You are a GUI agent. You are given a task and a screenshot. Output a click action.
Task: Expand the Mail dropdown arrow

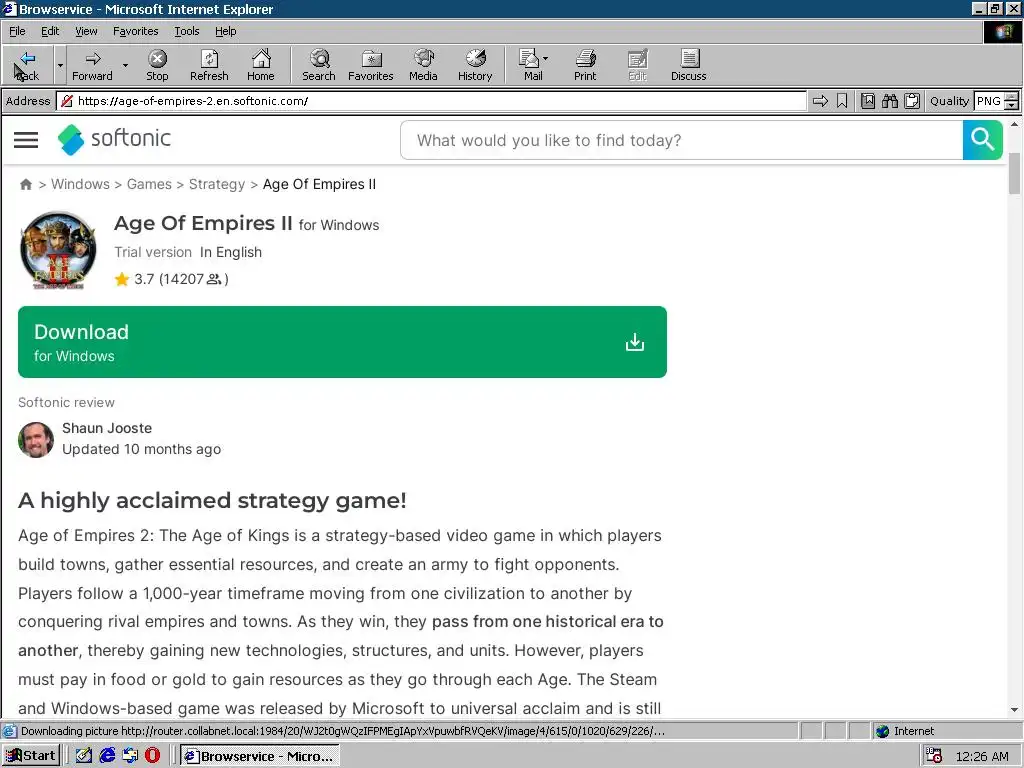546,59
